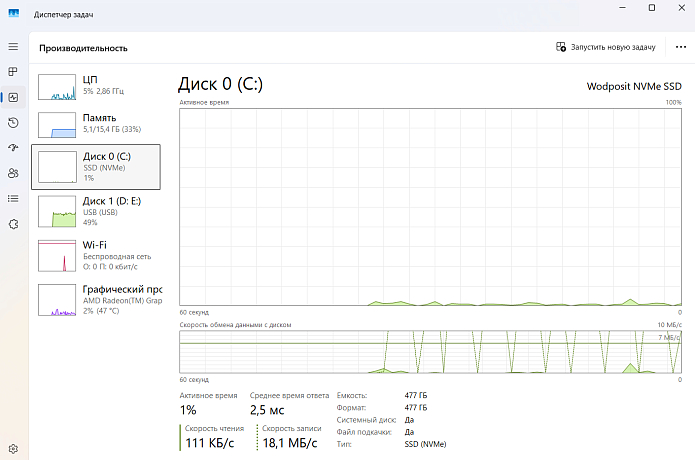Open the Графический процессор item
Screen dimensions: 695x460
[x=97, y=298]
